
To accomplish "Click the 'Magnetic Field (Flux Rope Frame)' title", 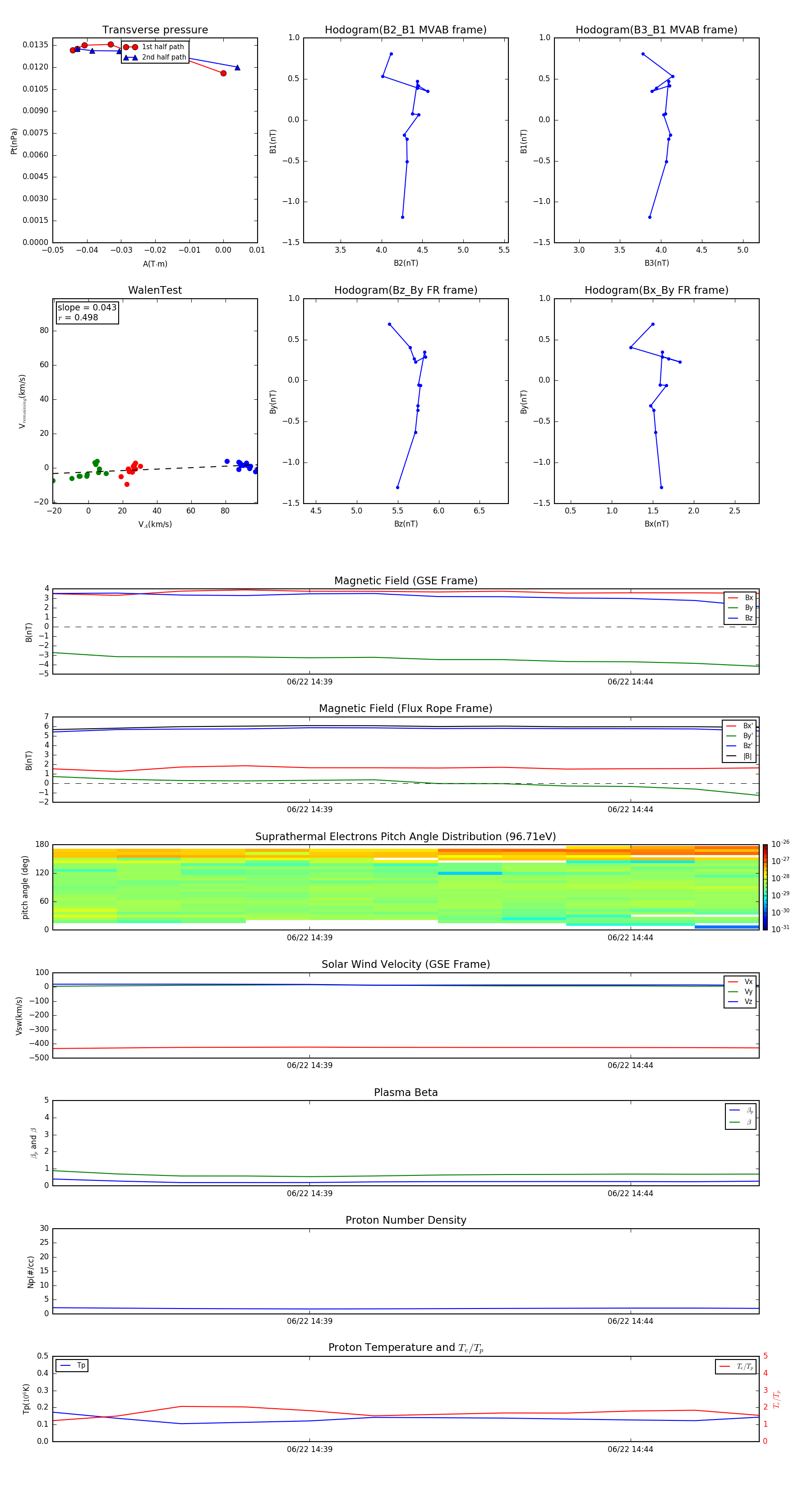I will coord(406,709).
